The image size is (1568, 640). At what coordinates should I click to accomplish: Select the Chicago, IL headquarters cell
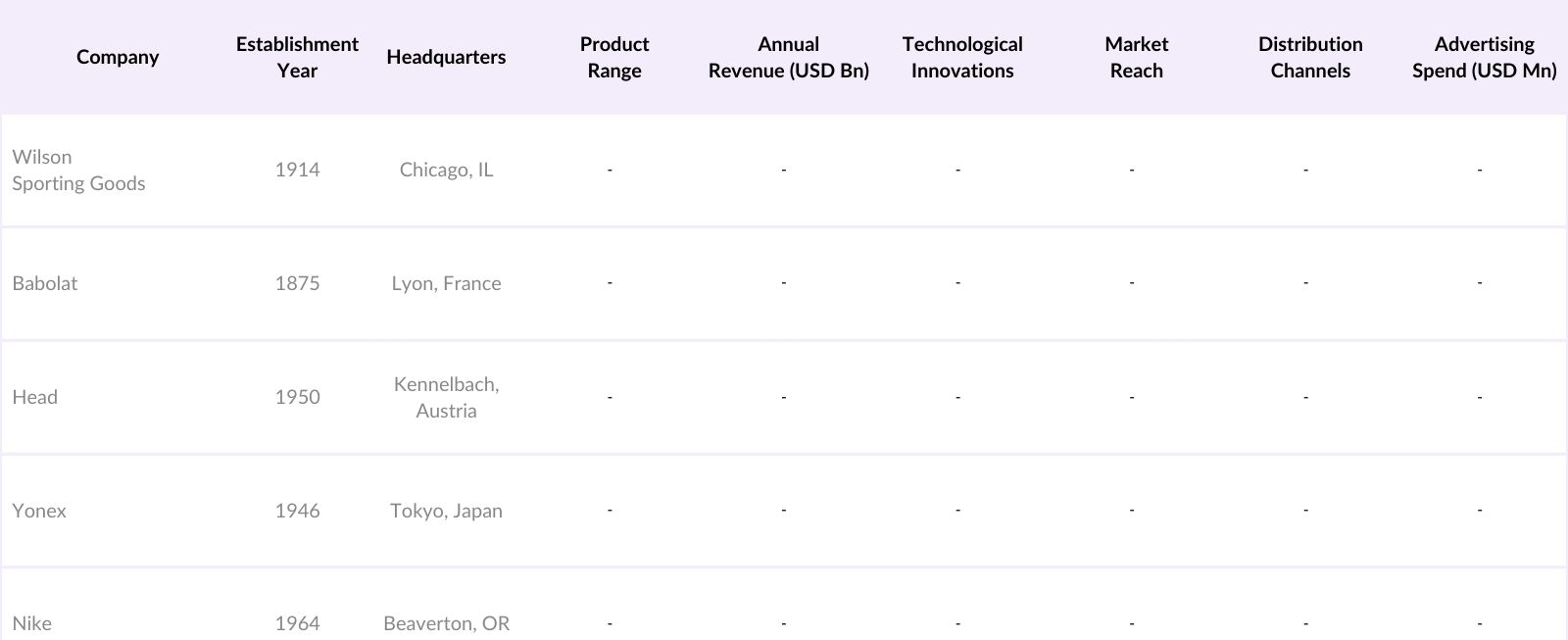(446, 171)
